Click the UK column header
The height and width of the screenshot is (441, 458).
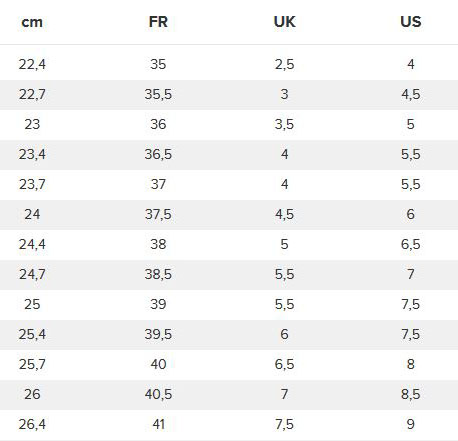point(284,22)
